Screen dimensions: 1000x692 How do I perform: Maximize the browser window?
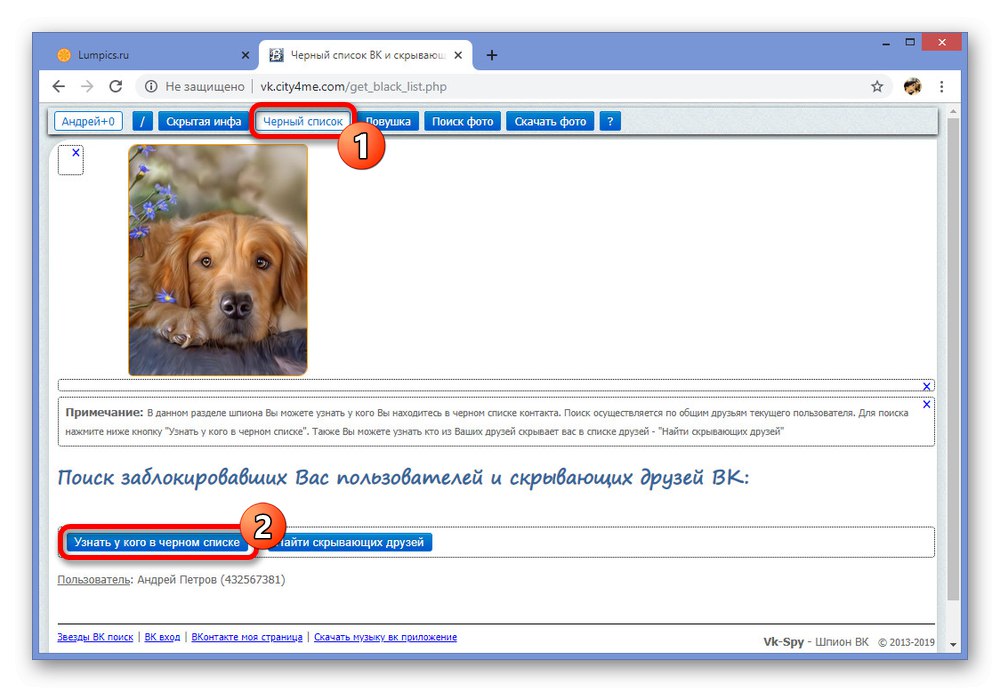point(910,42)
